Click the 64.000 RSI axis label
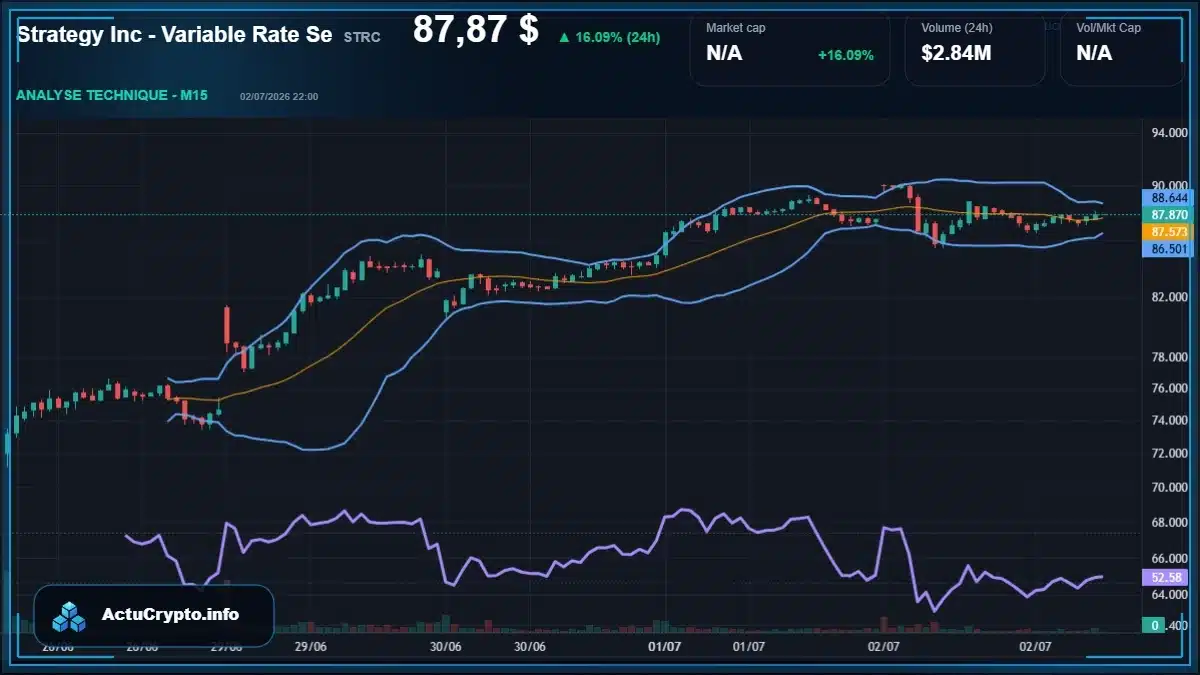 1169,594
